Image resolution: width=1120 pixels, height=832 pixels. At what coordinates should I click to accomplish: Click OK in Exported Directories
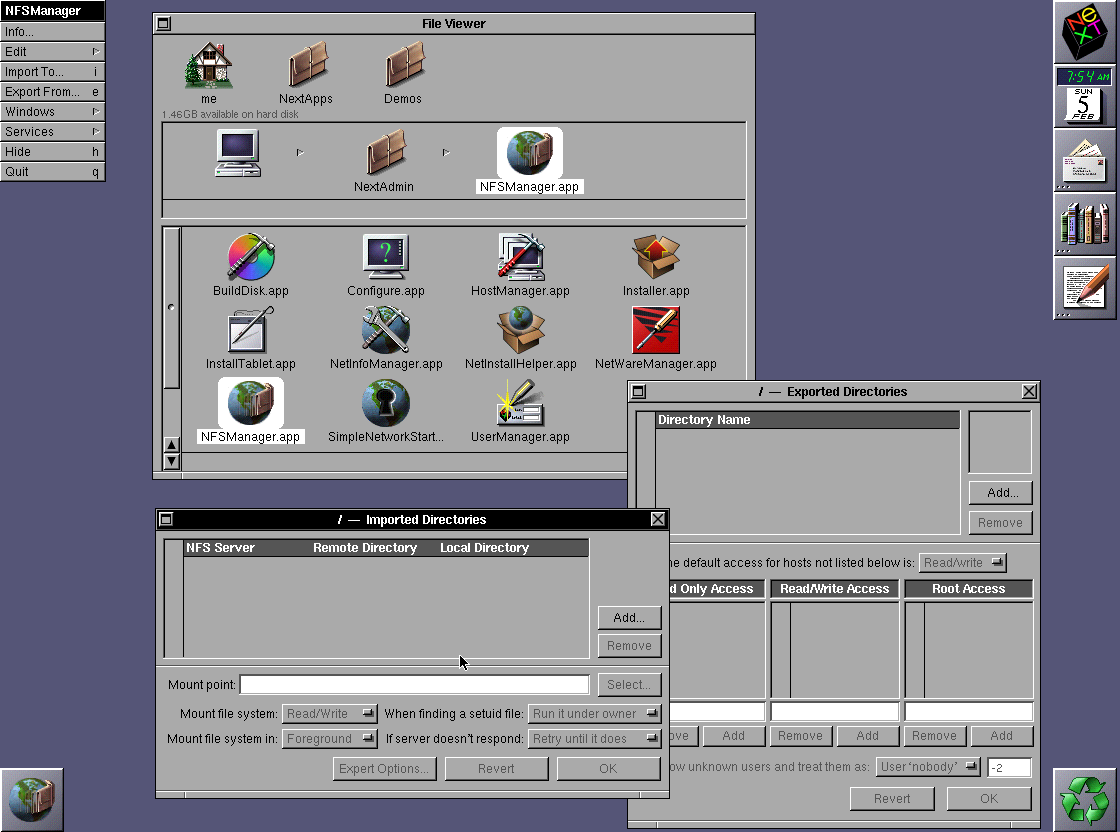click(x=989, y=798)
